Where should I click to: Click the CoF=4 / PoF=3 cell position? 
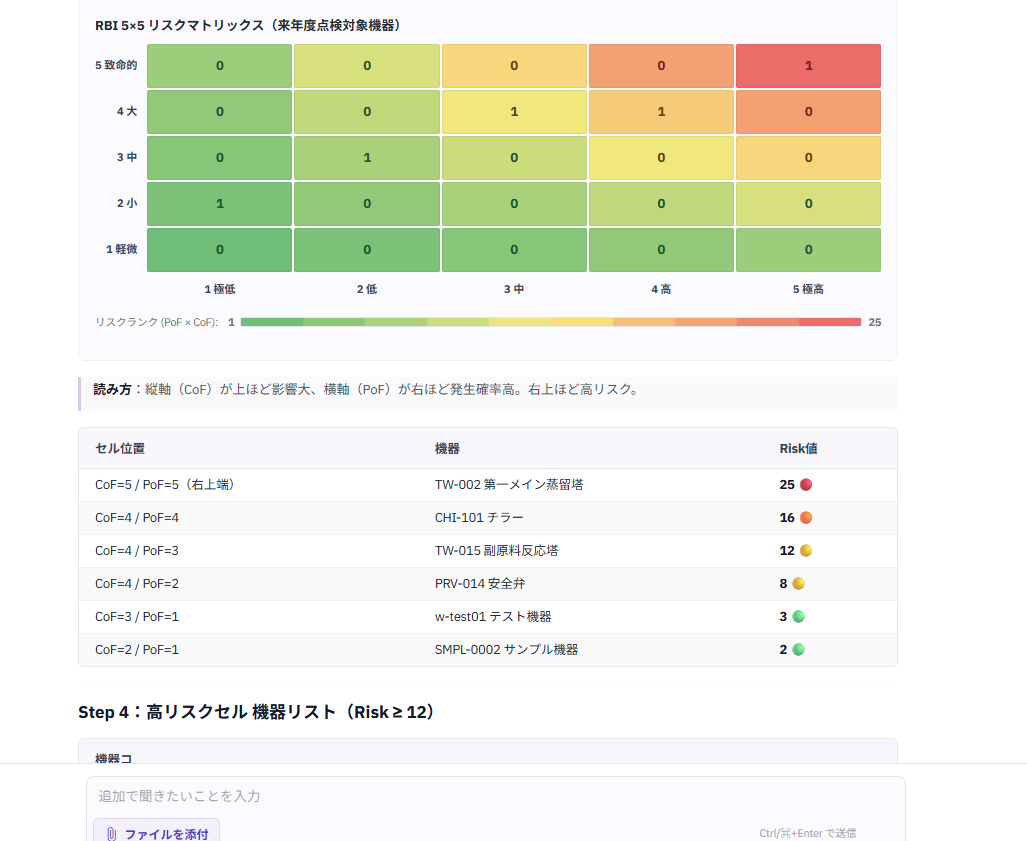coord(137,551)
